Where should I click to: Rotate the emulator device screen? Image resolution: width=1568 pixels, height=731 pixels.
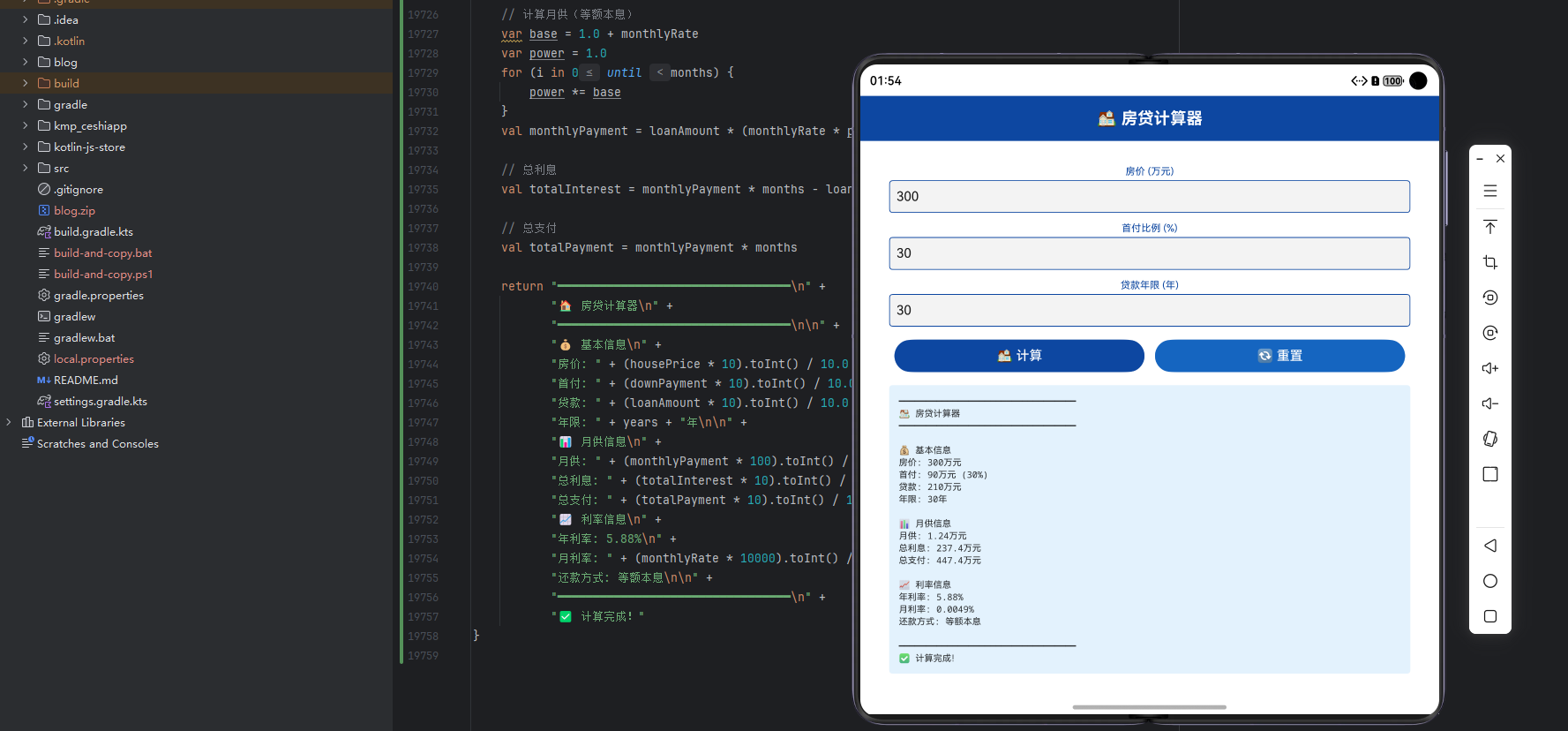point(1490,439)
